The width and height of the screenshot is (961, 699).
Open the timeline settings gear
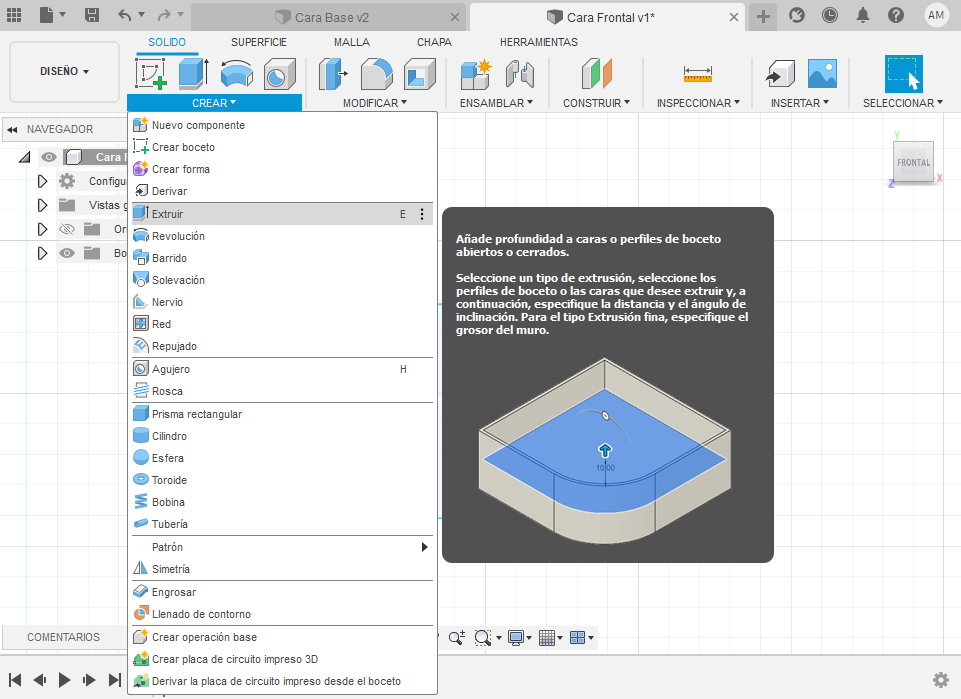pos(941,679)
